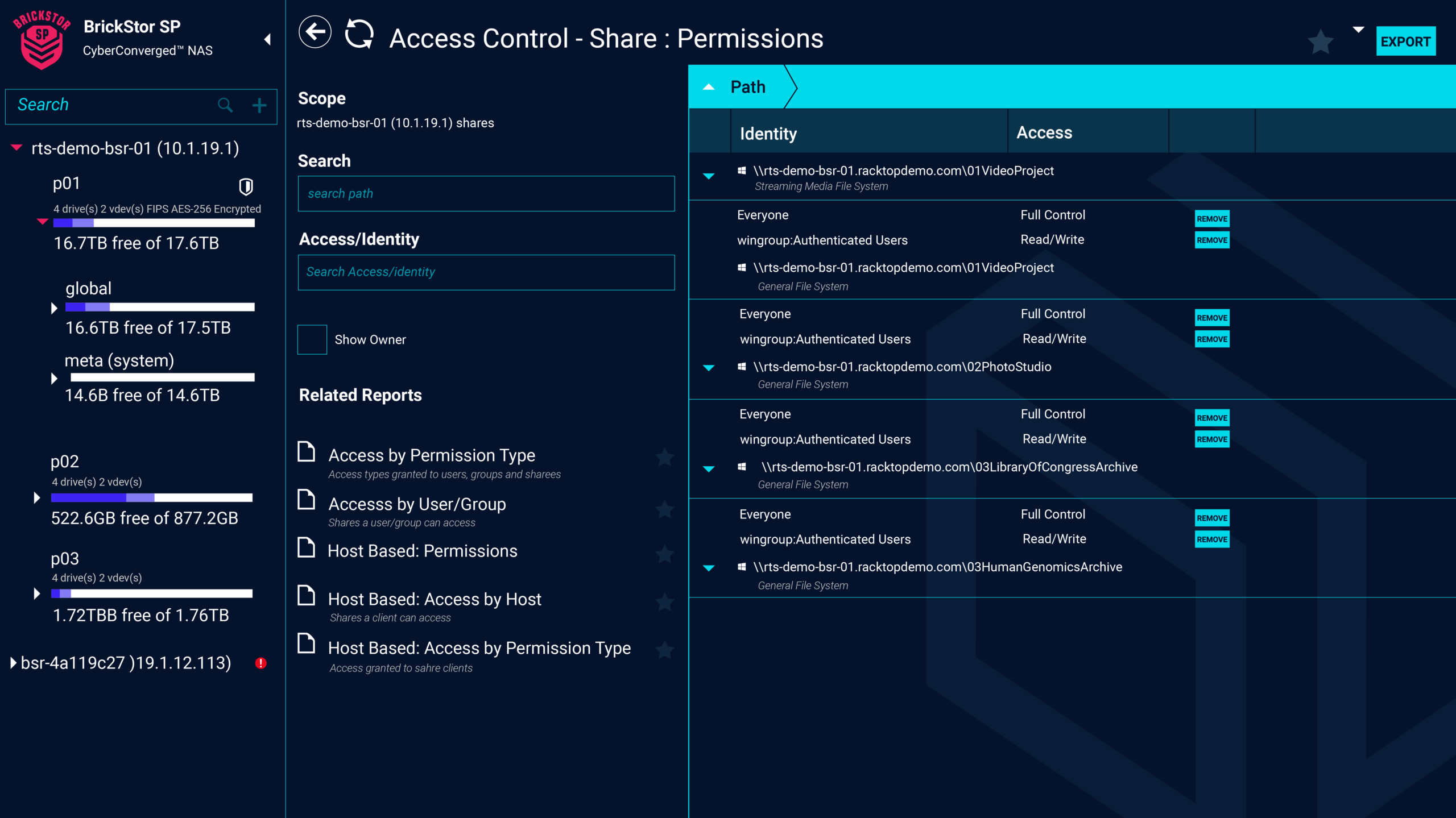The height and width of the screenshot is (818, 1456).
Task: Open Access by Permission Type report
Action: (x=432, y=455)
